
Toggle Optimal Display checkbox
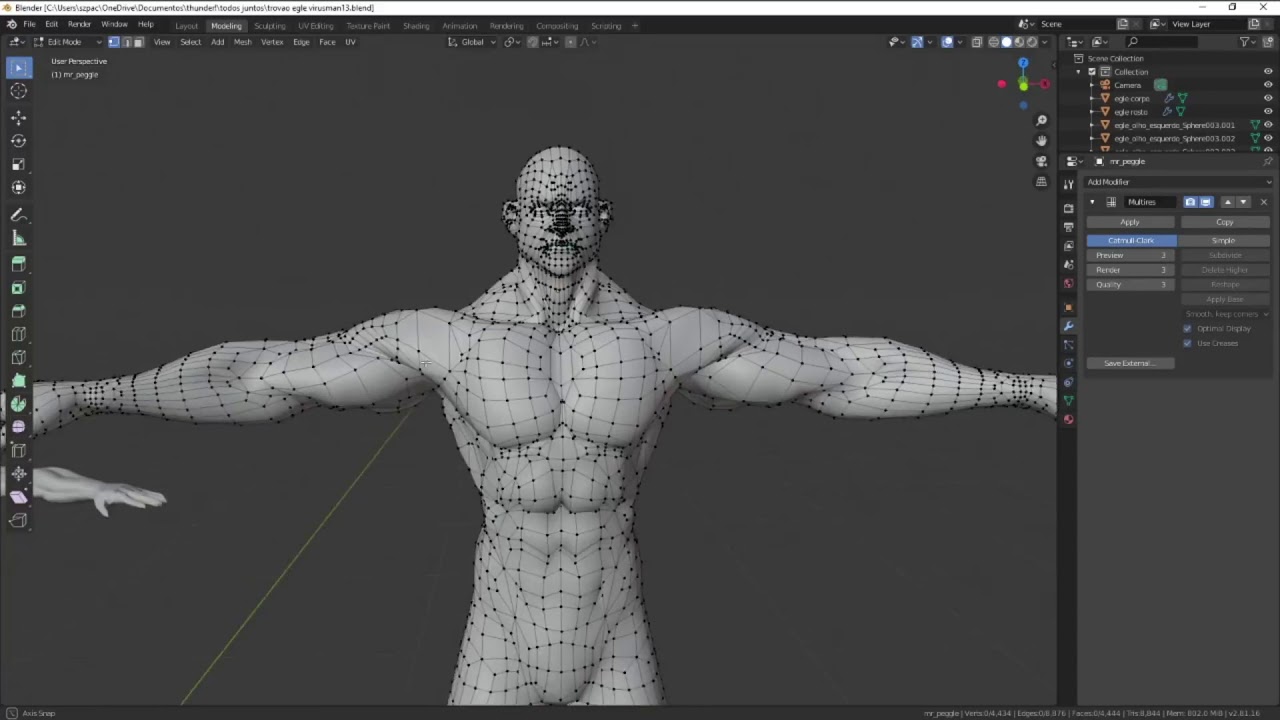(x=1187, y=328)
